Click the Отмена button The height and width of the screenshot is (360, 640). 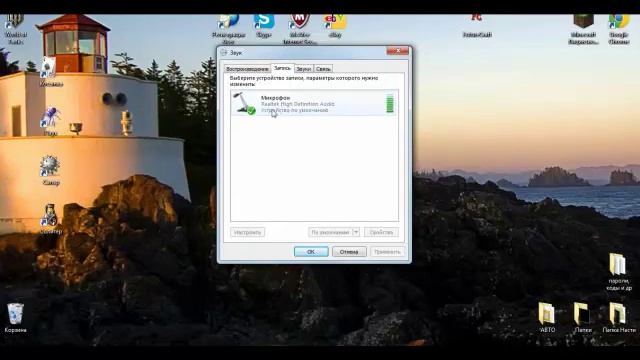[349, 252]
